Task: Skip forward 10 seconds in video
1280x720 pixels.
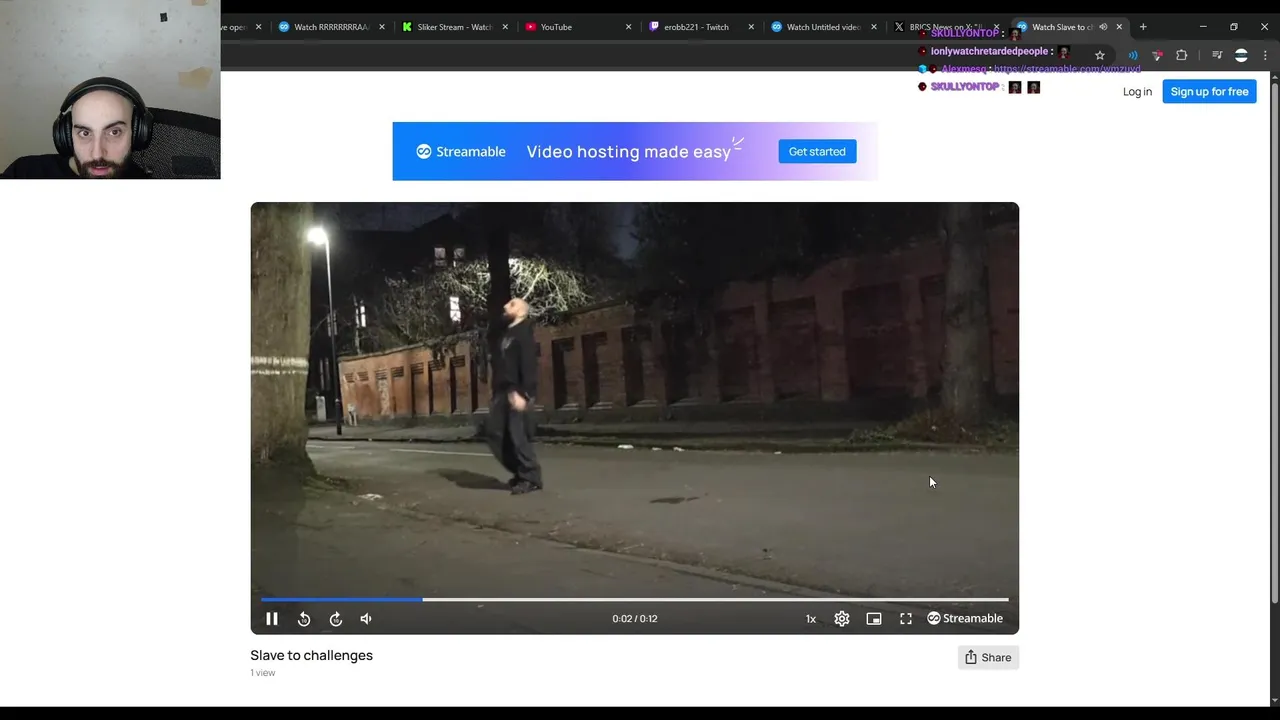Action: point(336,619)
